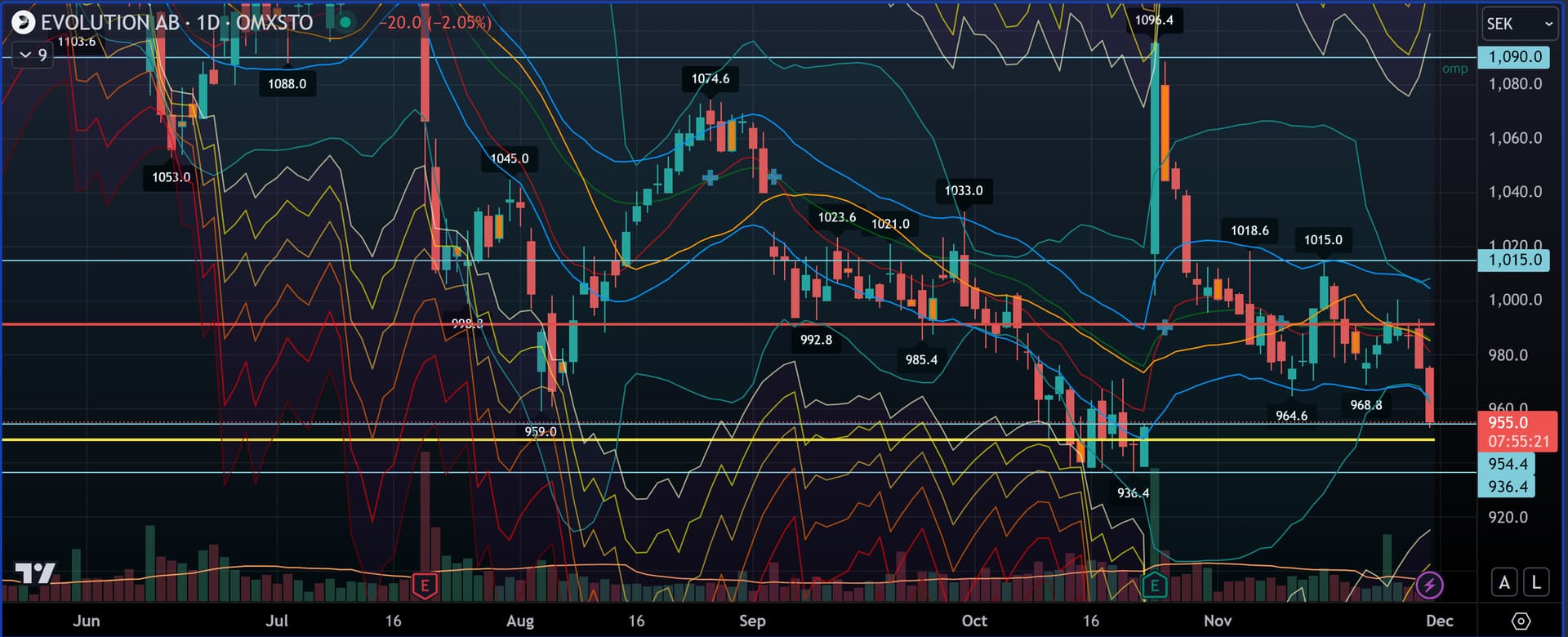Click the 954.4 price tag on axis
The image size is (1568, 637).
click(1507, 464)
